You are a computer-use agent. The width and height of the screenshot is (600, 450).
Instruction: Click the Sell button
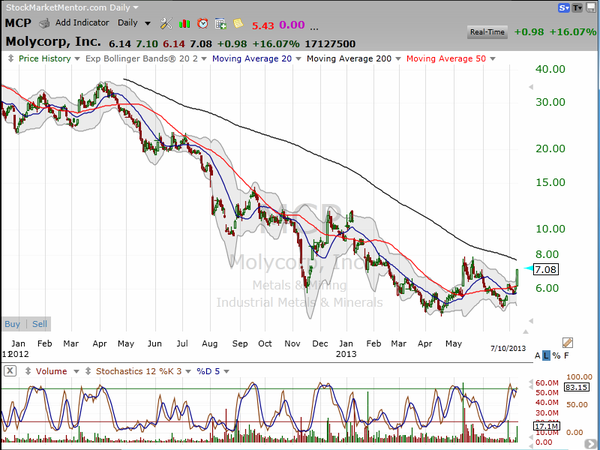tap(39, 324)
